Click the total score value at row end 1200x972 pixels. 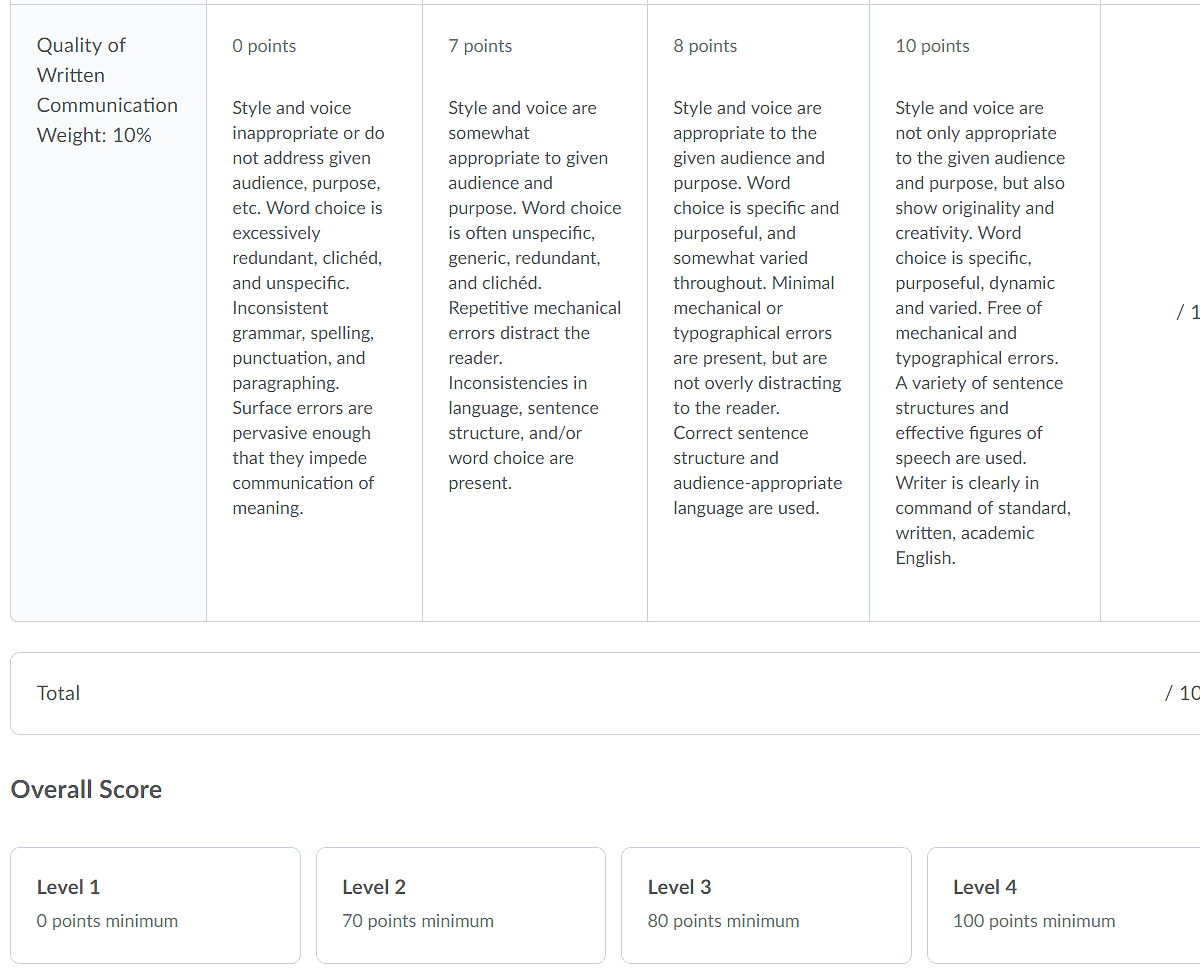coord(1182,693)
